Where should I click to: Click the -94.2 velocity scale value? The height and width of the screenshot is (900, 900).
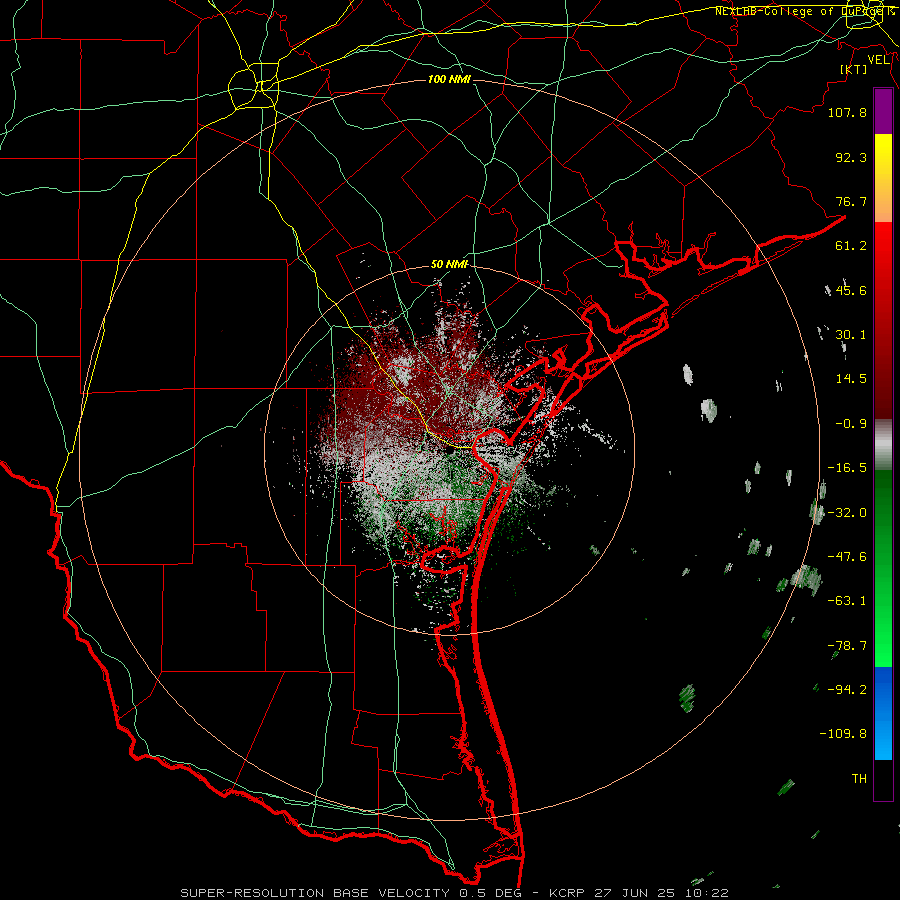(847, 689)
